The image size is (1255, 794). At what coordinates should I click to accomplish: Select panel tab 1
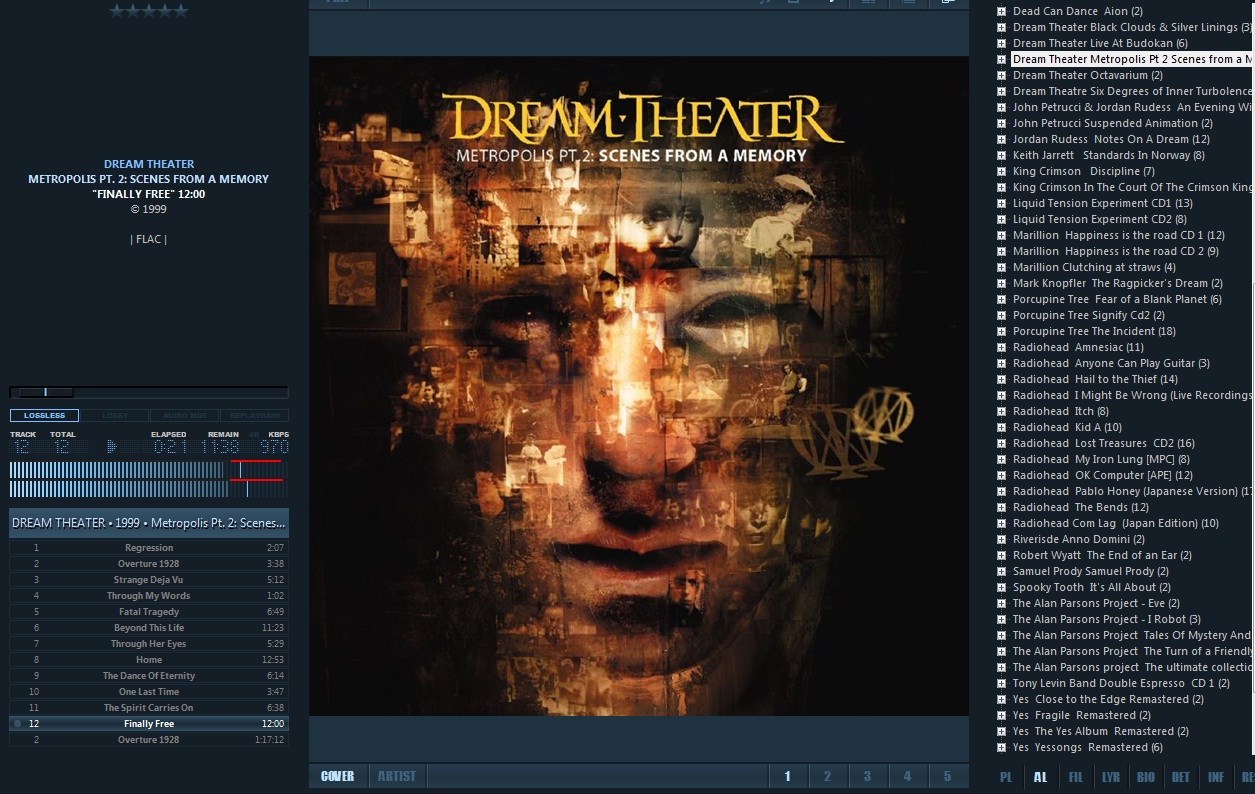click(x=788, y=776)
